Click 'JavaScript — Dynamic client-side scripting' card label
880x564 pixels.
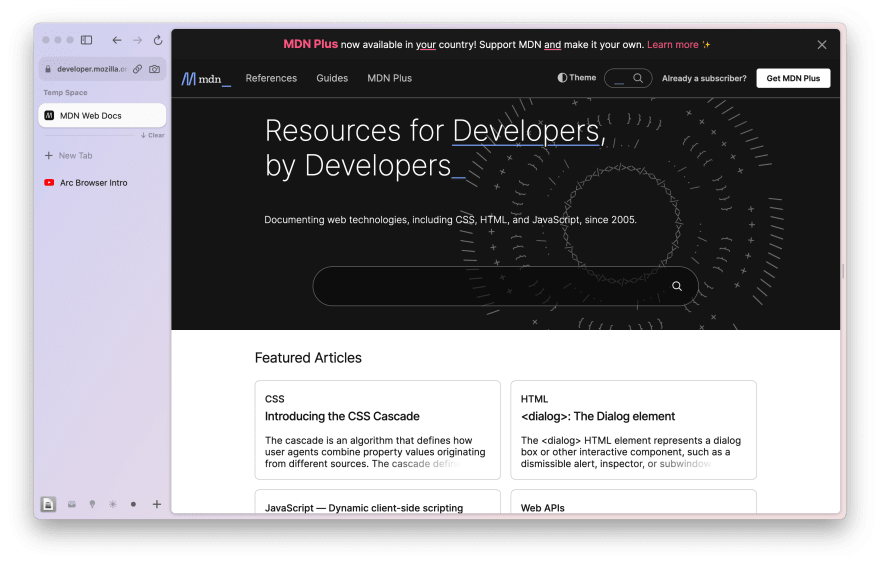click(x=364, y=508)
